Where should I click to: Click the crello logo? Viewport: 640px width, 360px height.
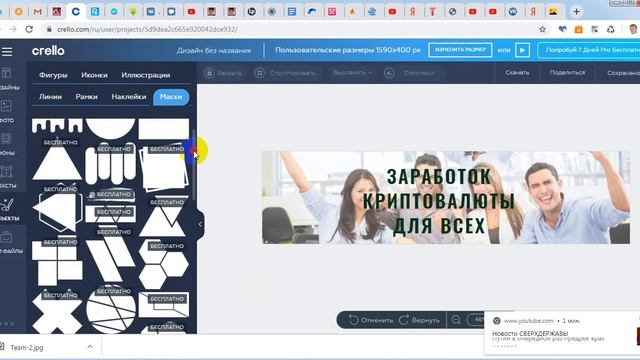click(48, 51)
